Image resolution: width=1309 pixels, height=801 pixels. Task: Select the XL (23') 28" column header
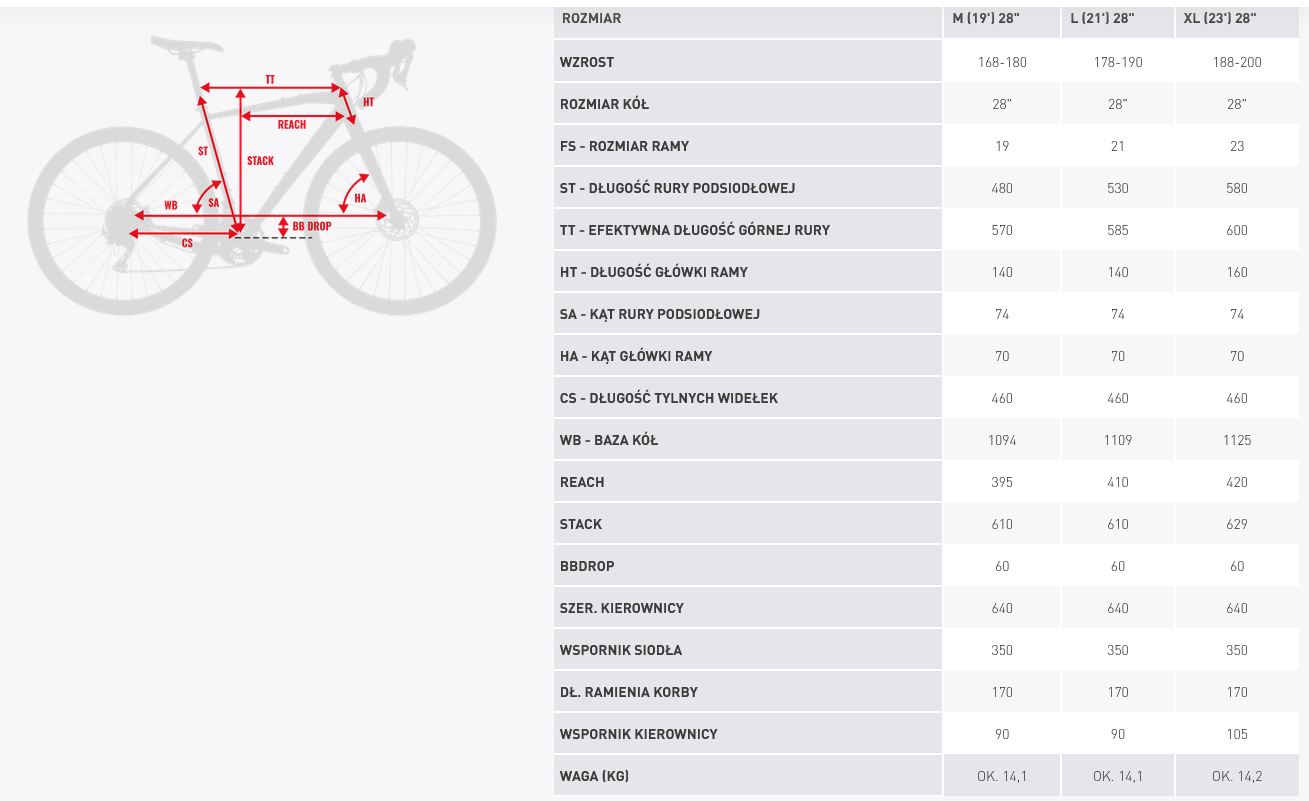pos(1234,18)
